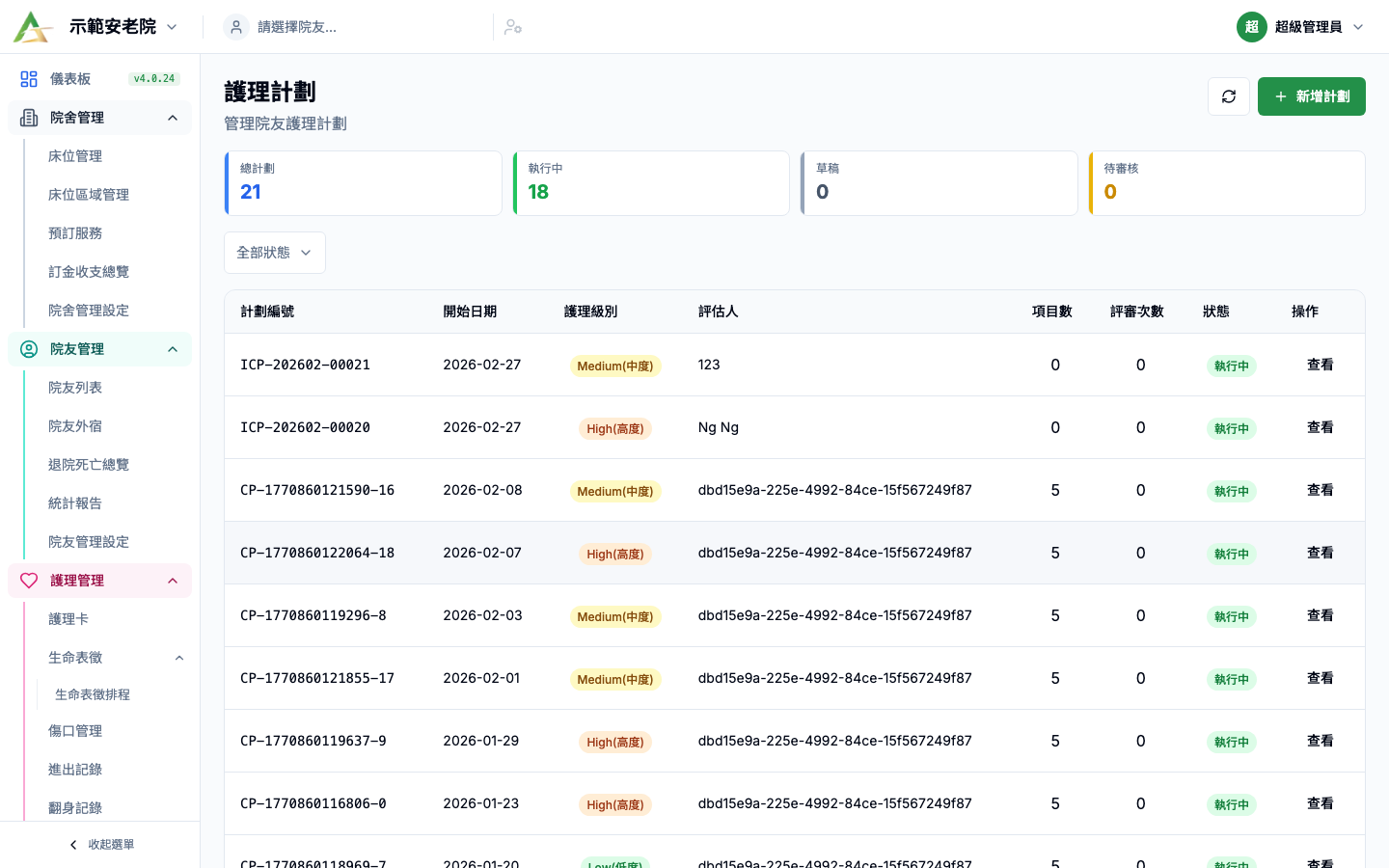
Task: Go to 傷口管理
Action: 75,731
